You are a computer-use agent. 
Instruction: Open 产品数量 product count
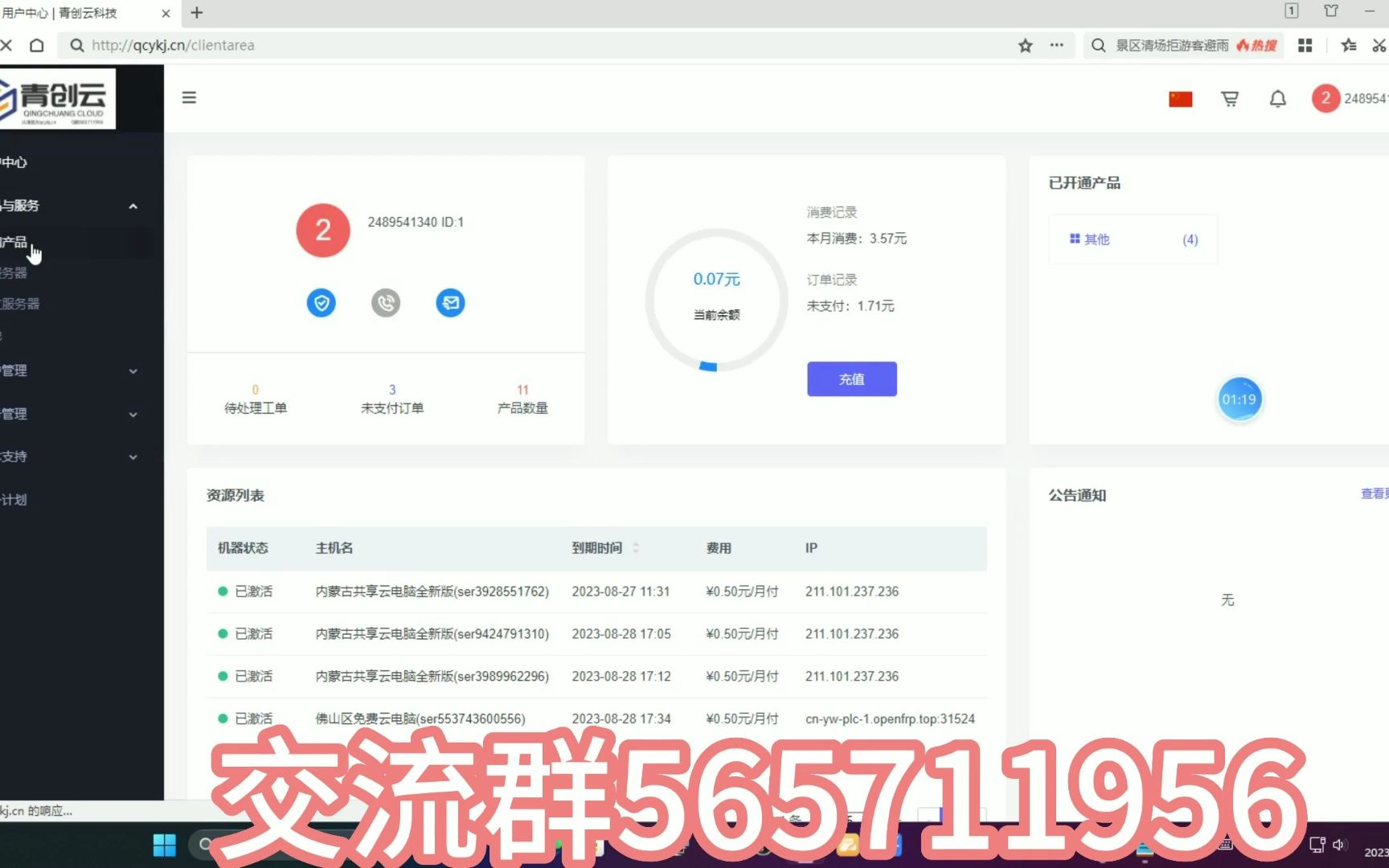[x=522, y=399]
